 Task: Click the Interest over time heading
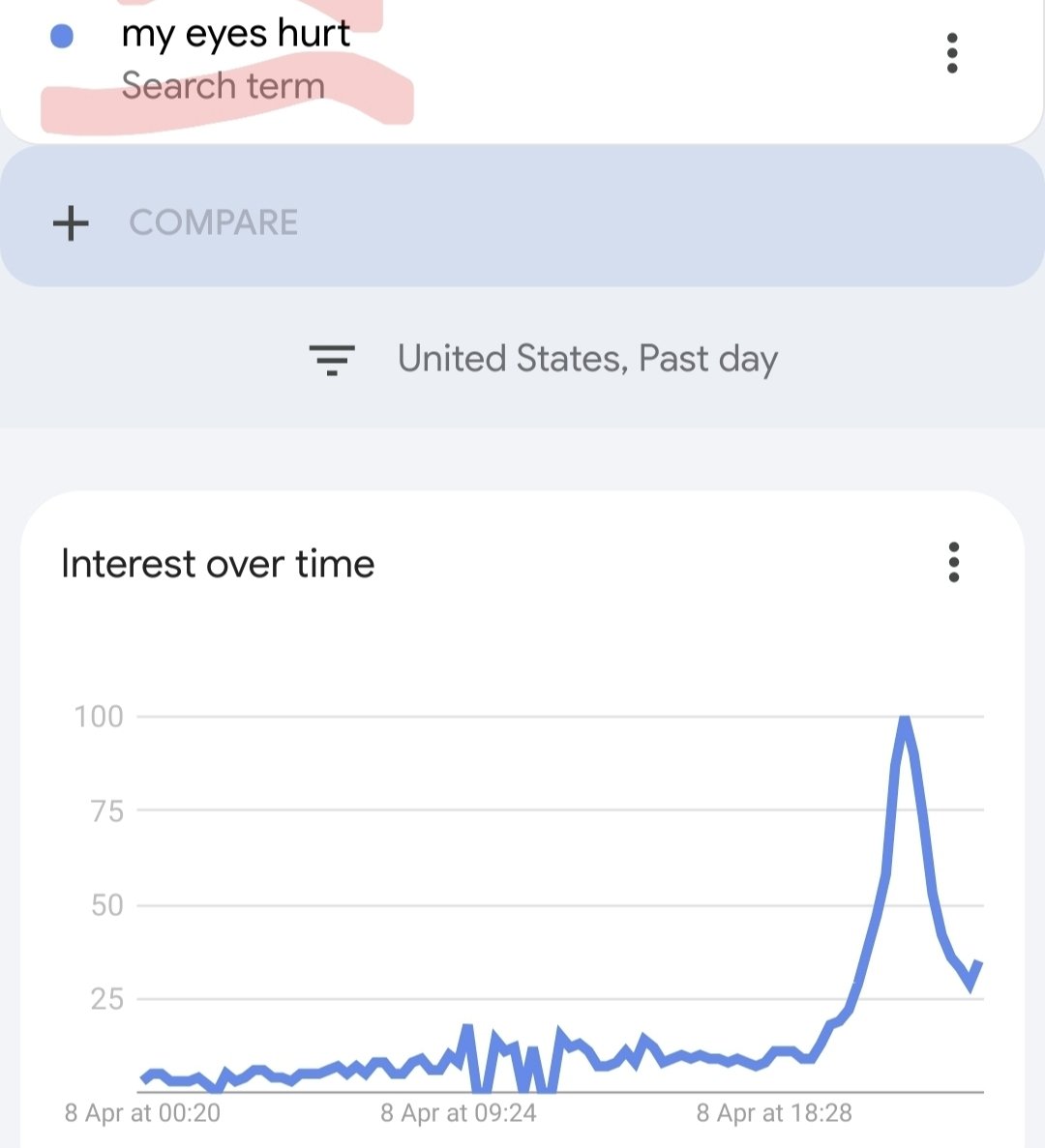[218, 564]
